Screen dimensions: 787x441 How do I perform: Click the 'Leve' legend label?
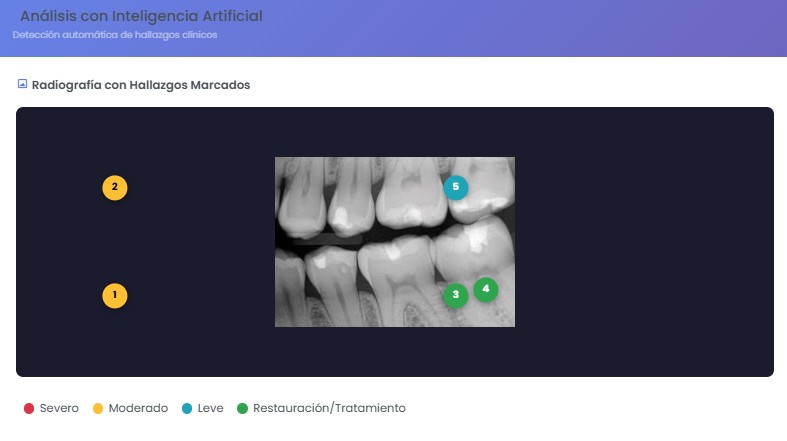click(210, 408)
